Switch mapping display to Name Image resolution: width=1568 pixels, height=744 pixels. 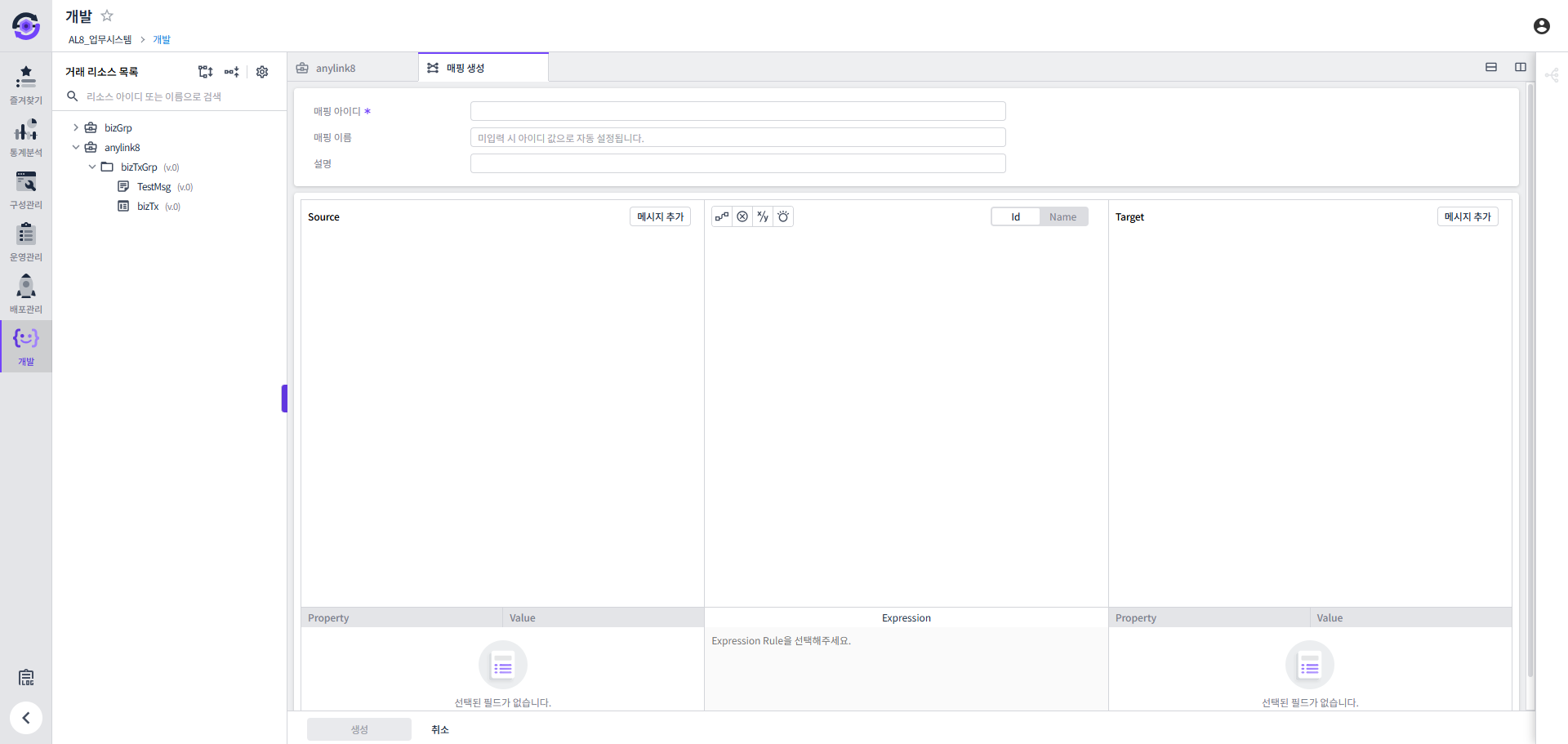click(1063, 216)
